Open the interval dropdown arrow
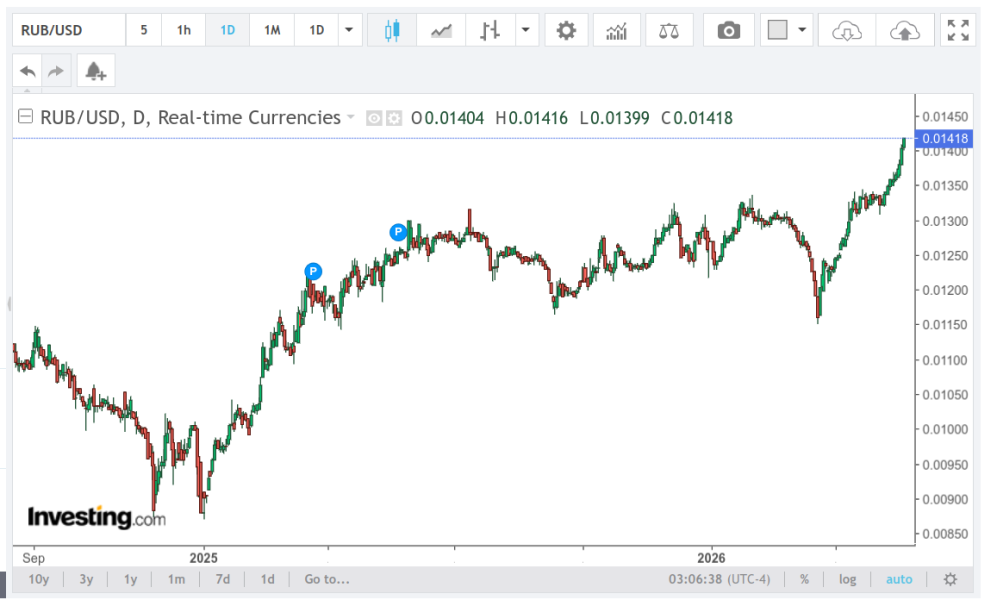Image resolution: width=997 pixels, height=600 pixels. tap(349, 30)
